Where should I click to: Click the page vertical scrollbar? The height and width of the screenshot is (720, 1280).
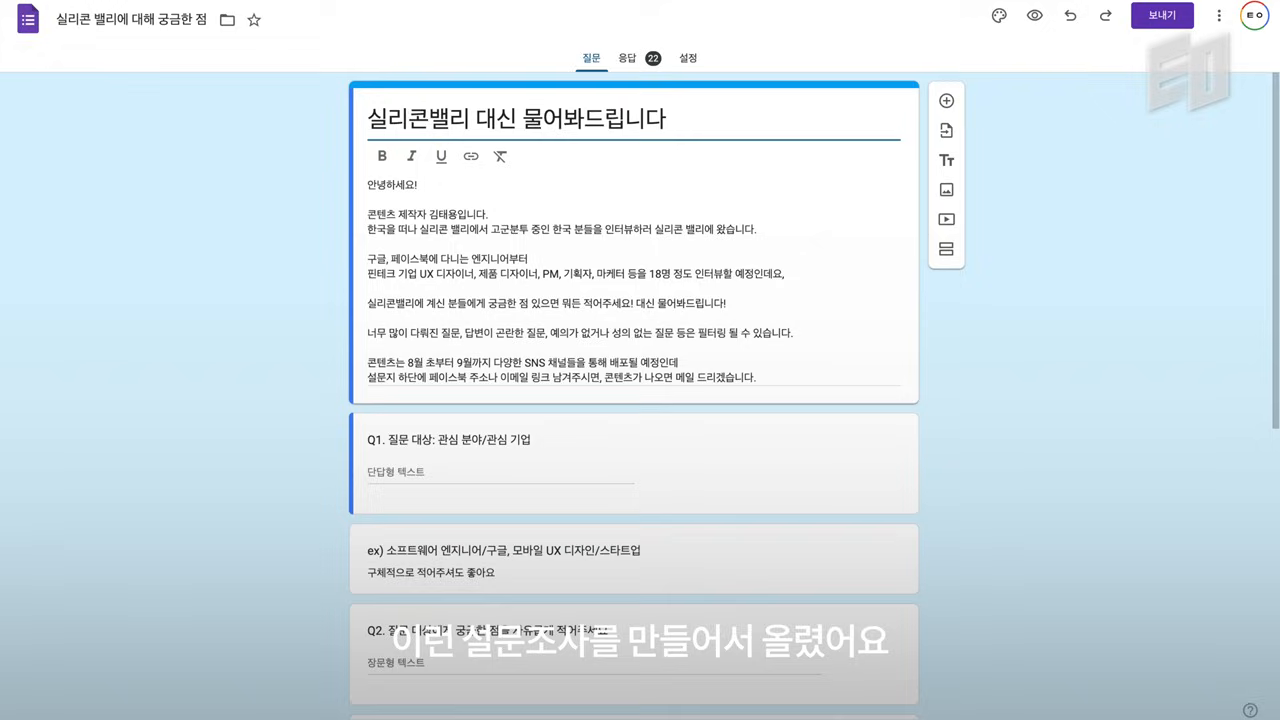coord(1275,252)
